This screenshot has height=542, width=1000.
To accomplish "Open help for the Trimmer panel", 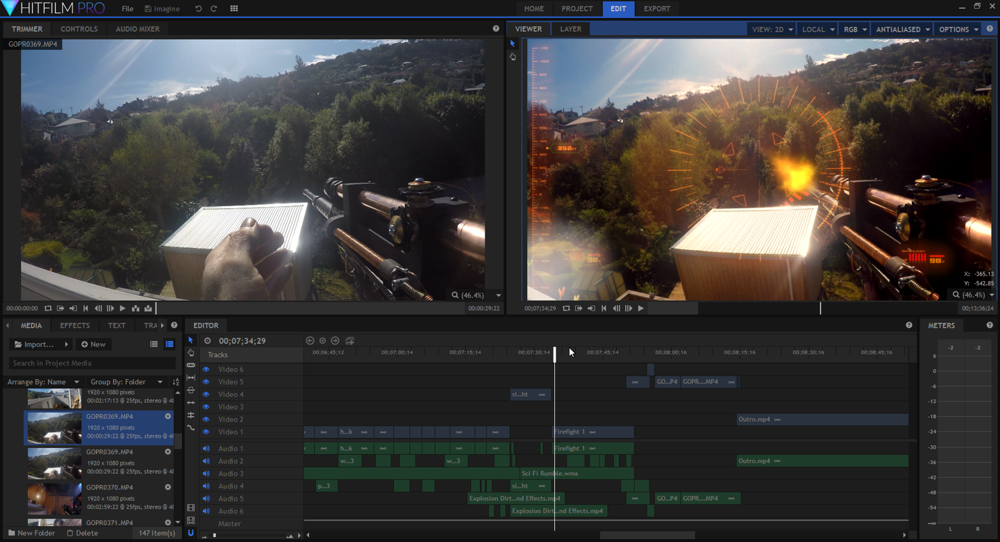I will tap(496, 29).
